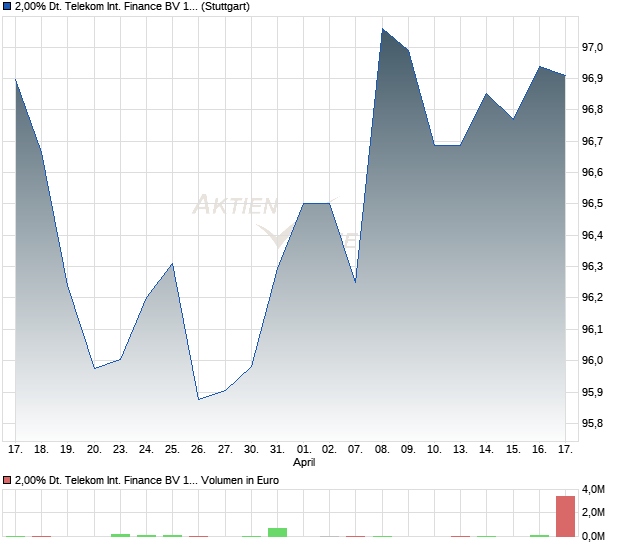Click the chart title '2,00% Dt. Telekom Int. Finance BV 1... (Stuttgart)'
620x546 pixels.
(x=132, y=7)
